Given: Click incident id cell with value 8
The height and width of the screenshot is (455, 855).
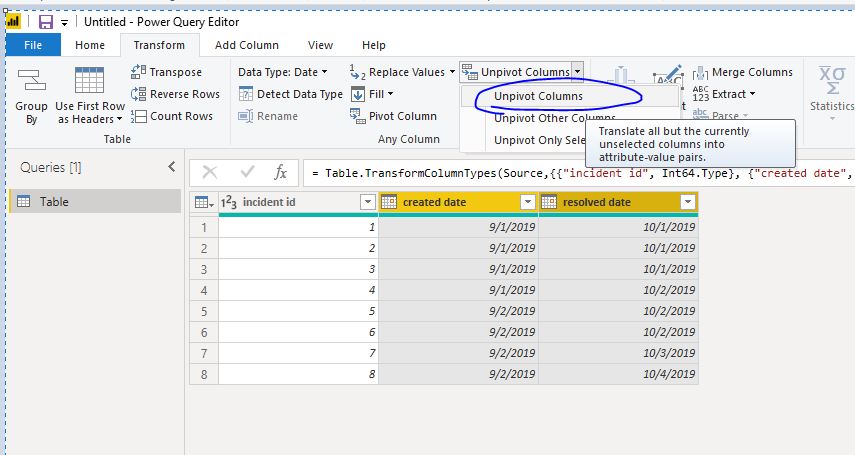Looking at the screenshot, I should 298,374.
